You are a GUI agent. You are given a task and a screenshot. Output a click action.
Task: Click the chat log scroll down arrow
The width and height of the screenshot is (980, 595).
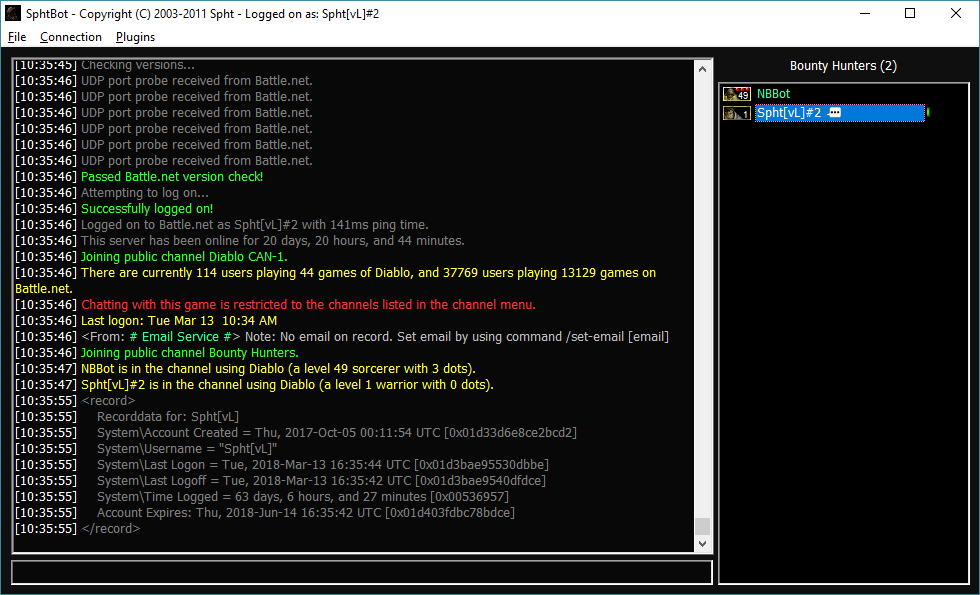[x=702, y=544]
